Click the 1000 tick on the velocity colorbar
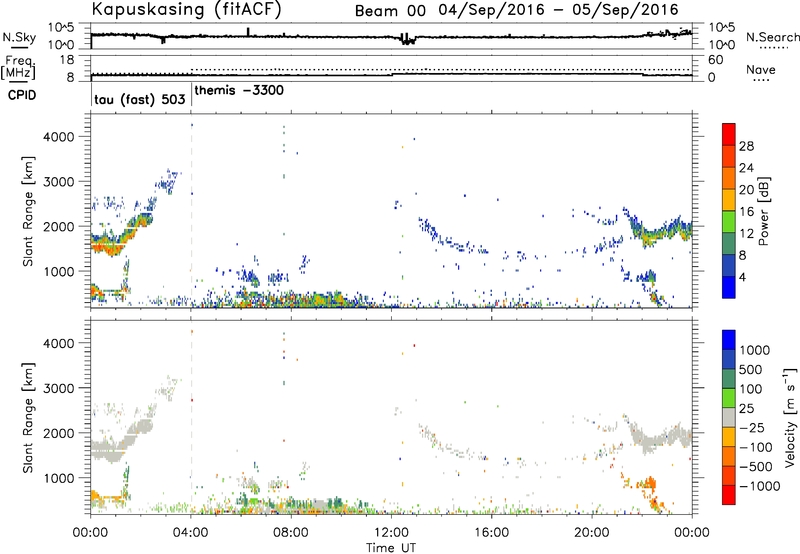800x554 pixels. tap(755, 350)
